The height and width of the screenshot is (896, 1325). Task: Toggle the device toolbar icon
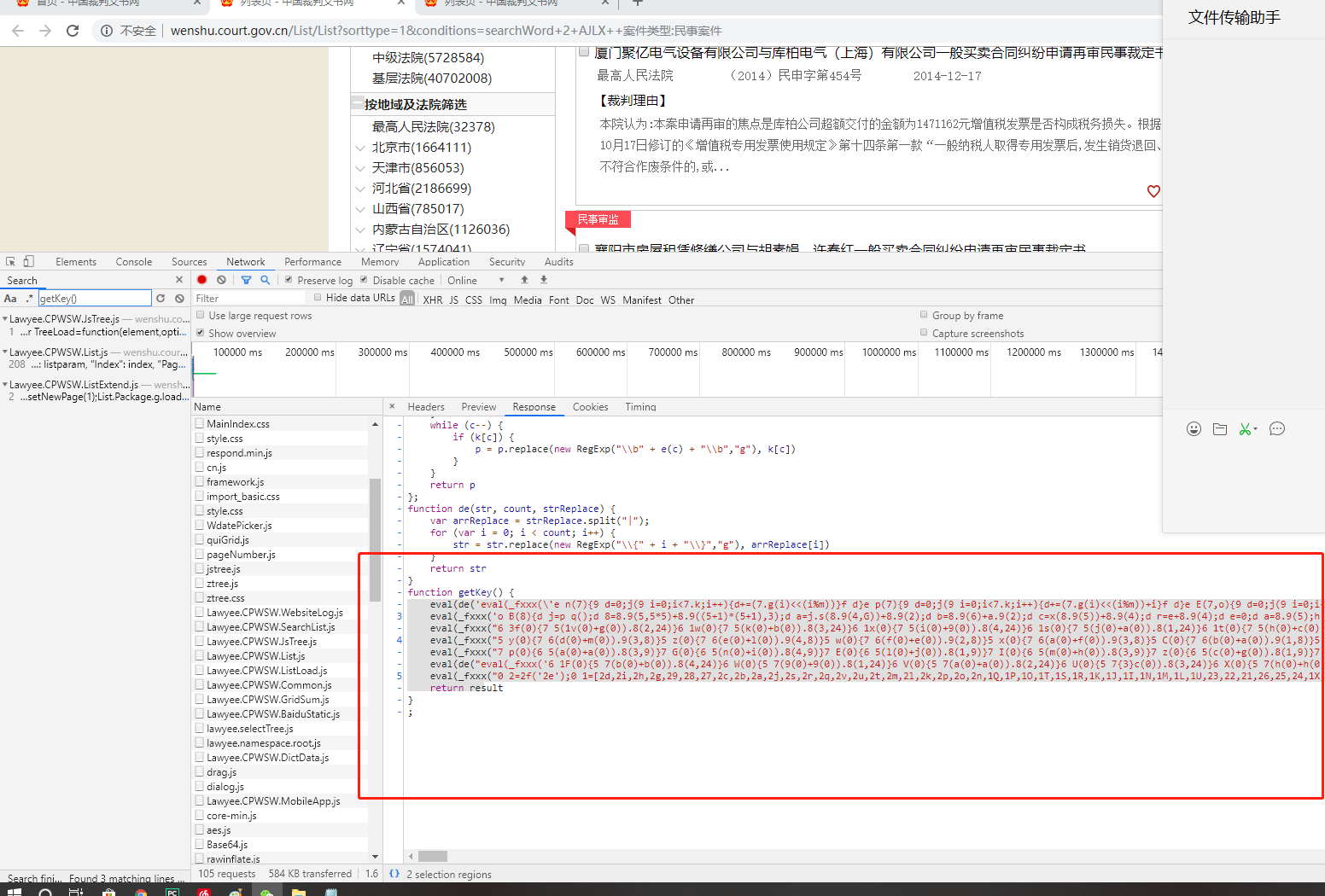click(28, 262)
